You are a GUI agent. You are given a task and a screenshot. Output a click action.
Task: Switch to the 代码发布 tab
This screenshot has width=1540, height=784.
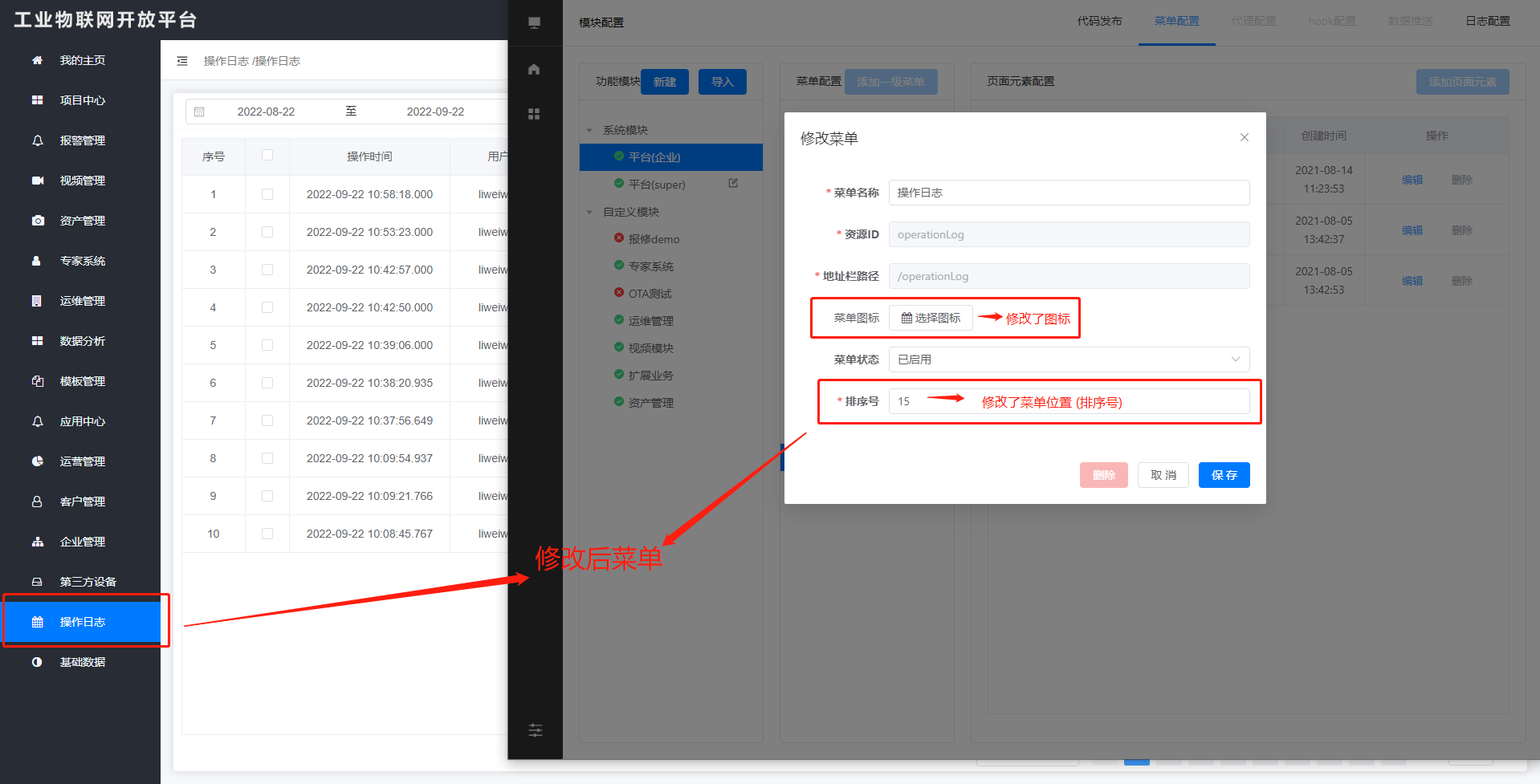tap(1099, 21)
